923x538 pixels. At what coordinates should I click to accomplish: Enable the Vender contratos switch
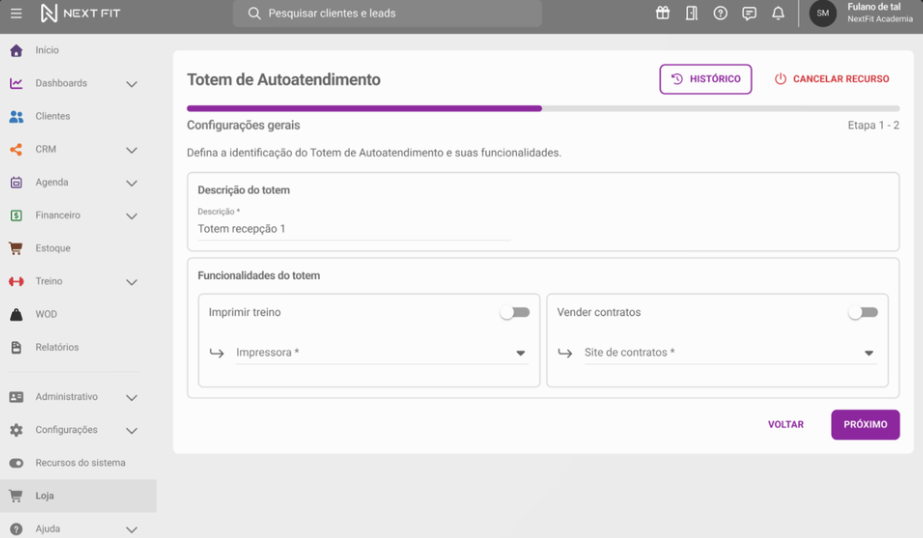863,312
